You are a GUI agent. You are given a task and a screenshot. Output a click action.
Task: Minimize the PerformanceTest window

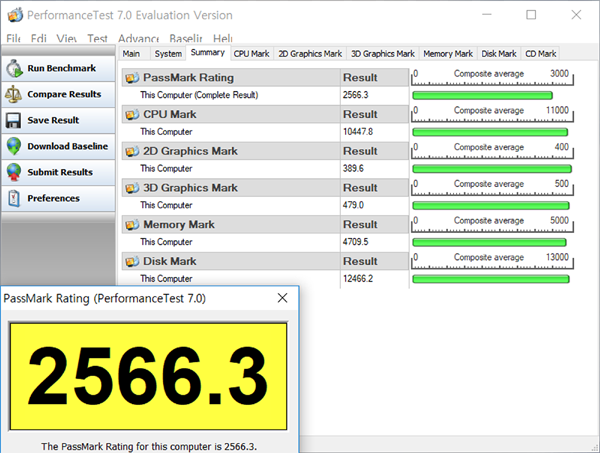click(x=487, y=15)
